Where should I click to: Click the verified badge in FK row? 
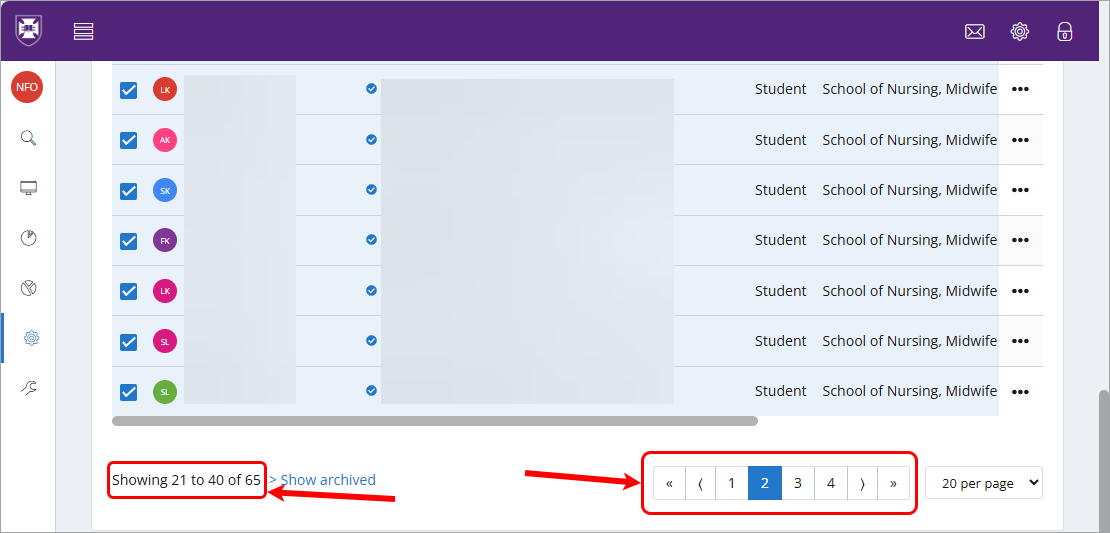[x=371, y=239]
